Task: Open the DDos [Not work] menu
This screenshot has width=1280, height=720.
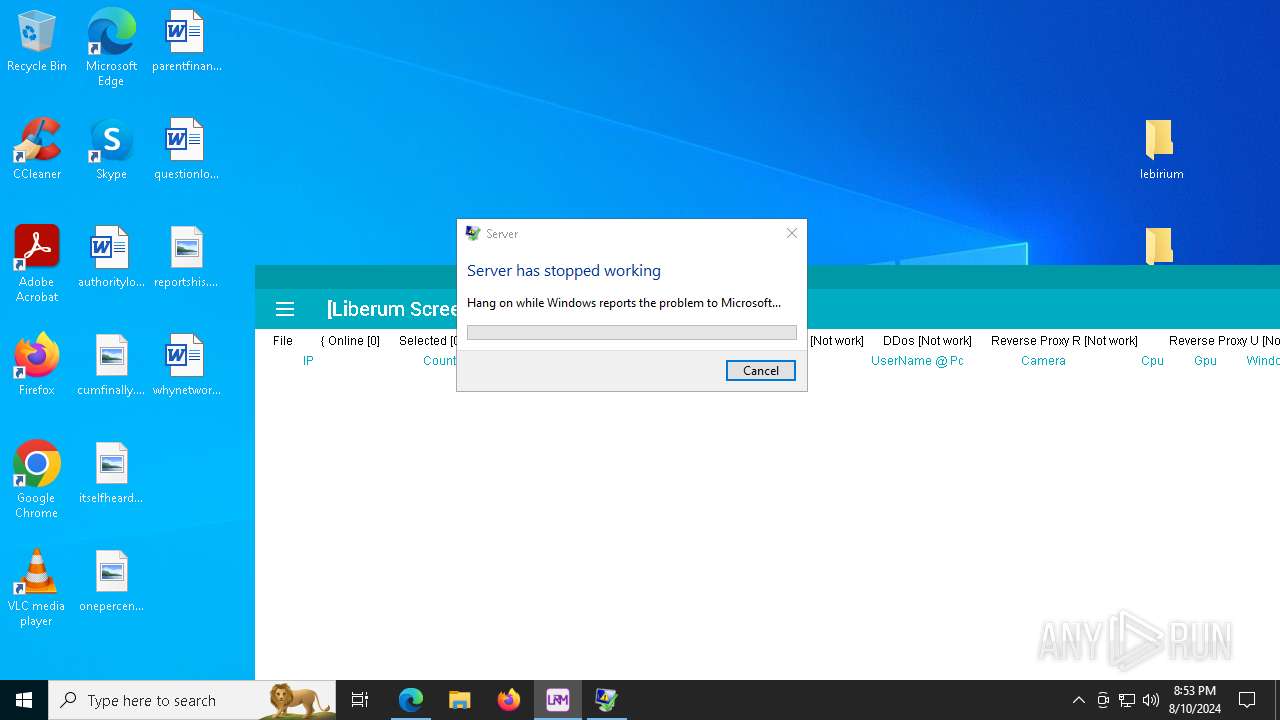Action: [927, 341]
